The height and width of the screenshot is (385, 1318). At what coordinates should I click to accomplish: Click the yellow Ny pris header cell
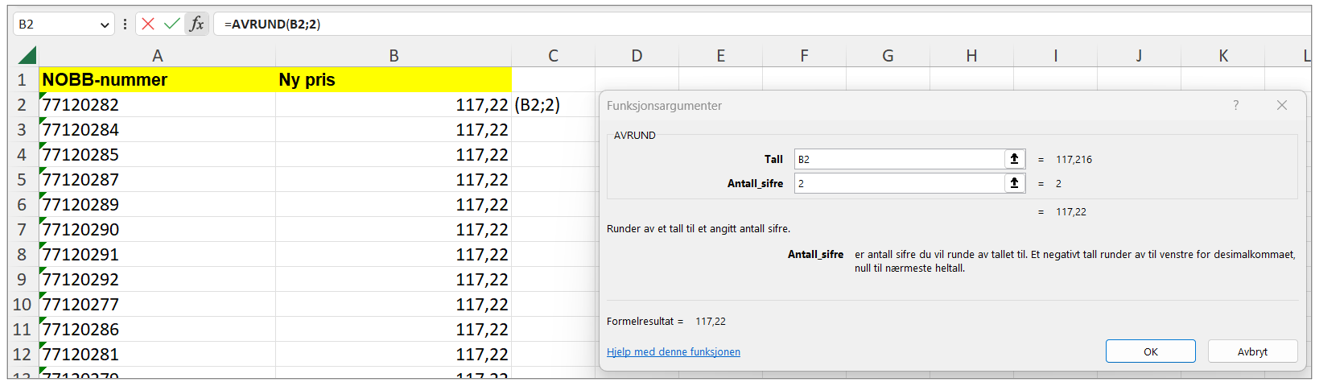393,80
